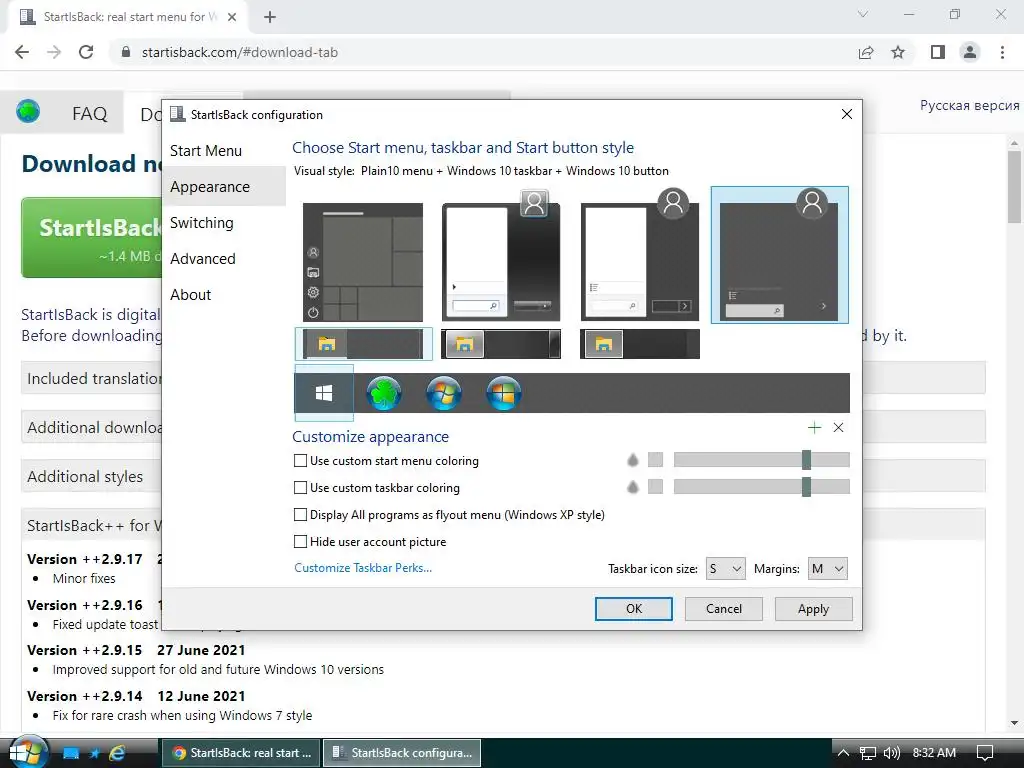Remove custom start button with X icon
1024x768 pixels.
839,428
